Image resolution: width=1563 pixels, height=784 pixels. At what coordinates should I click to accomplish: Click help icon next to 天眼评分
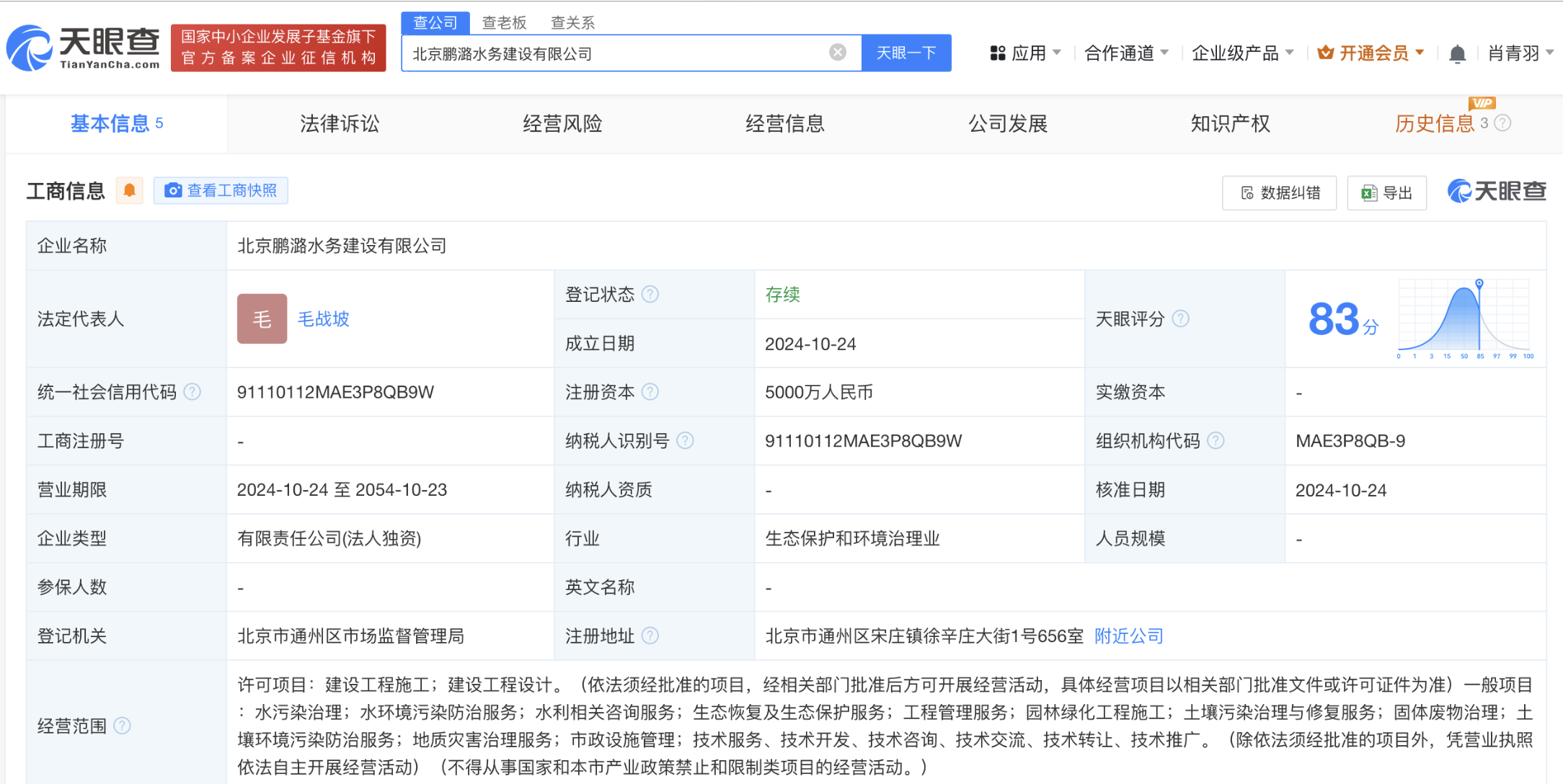(1180, 318)
